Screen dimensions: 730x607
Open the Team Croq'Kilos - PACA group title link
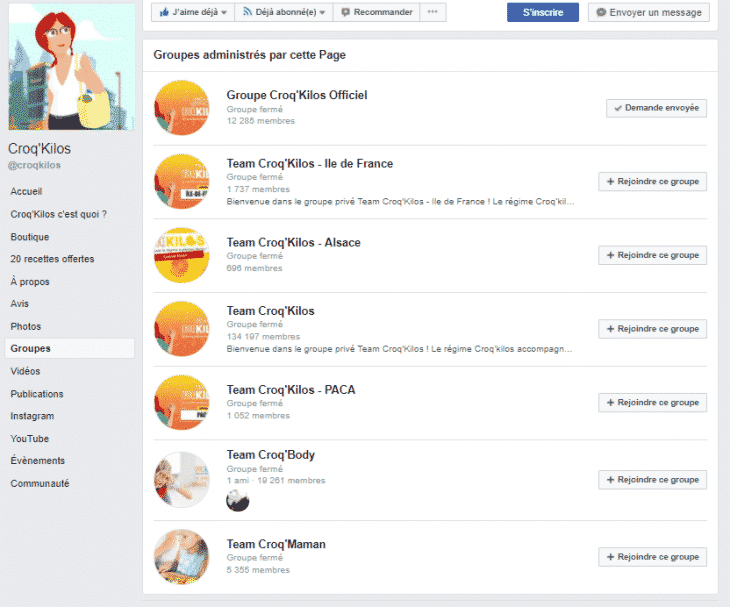coord(290,390)
